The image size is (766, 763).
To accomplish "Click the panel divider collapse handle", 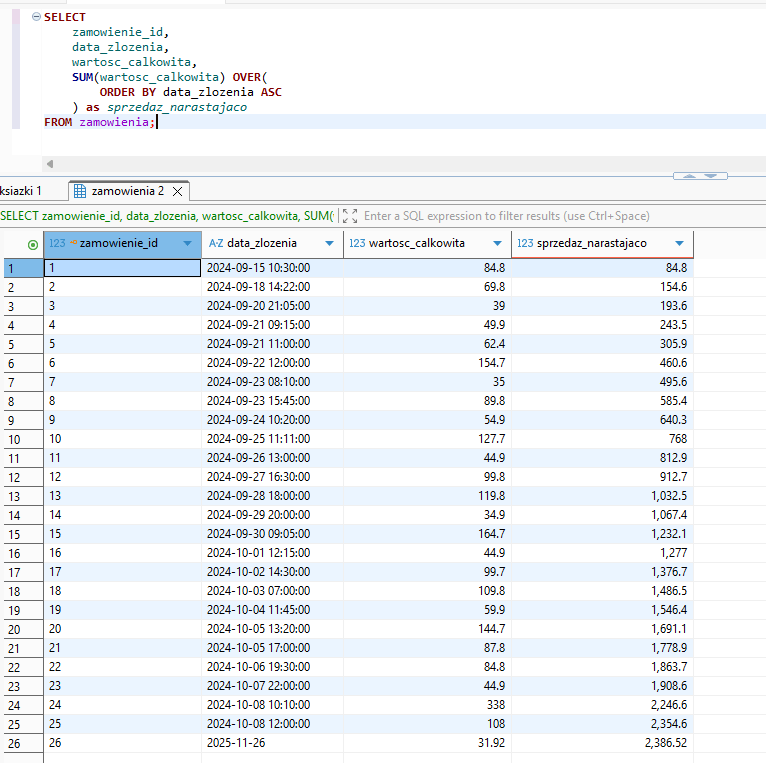I will tap(700, 176).
